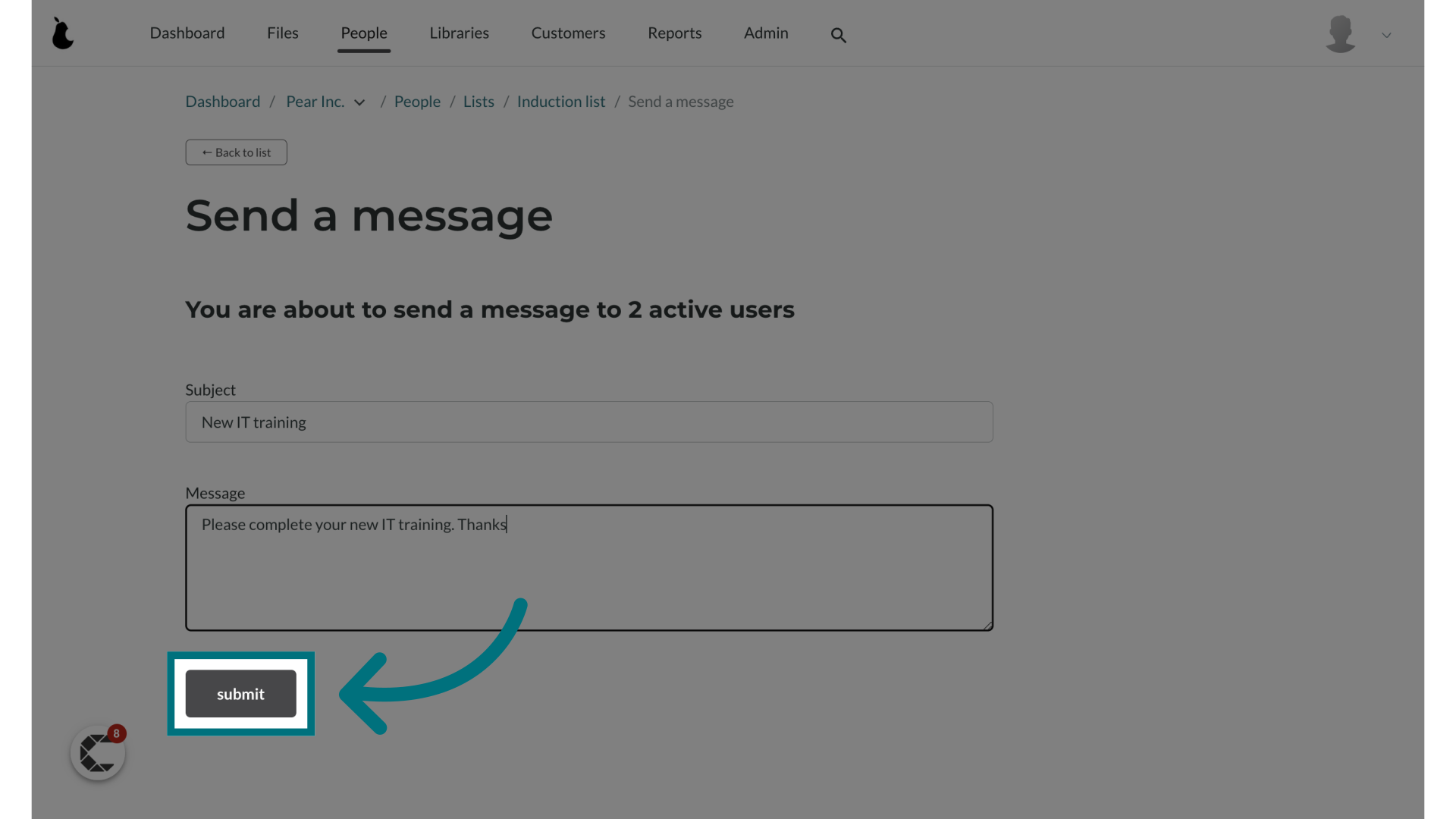Screen dimensions: 1456x819
Task: Click the Files menu tab
Action: pos(283,32)
